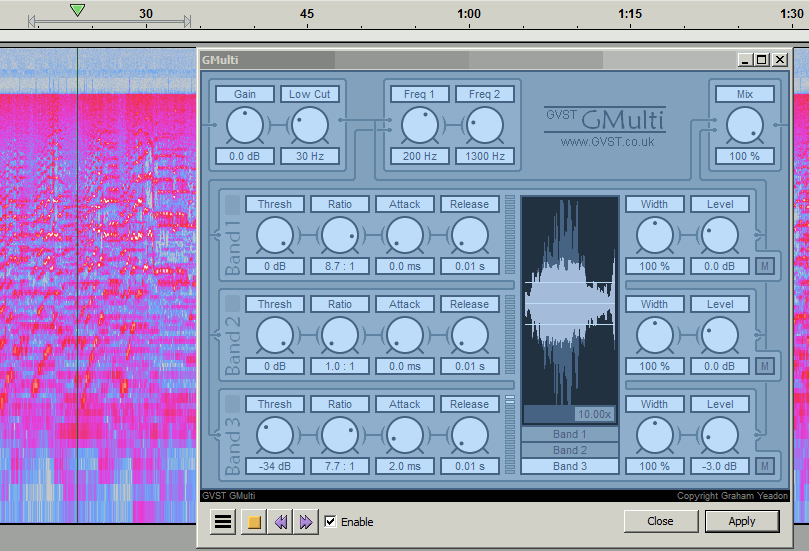Click the 0.0 dB Gain value field
Viewport: 809px width, 551px height.
coord(245,156)
